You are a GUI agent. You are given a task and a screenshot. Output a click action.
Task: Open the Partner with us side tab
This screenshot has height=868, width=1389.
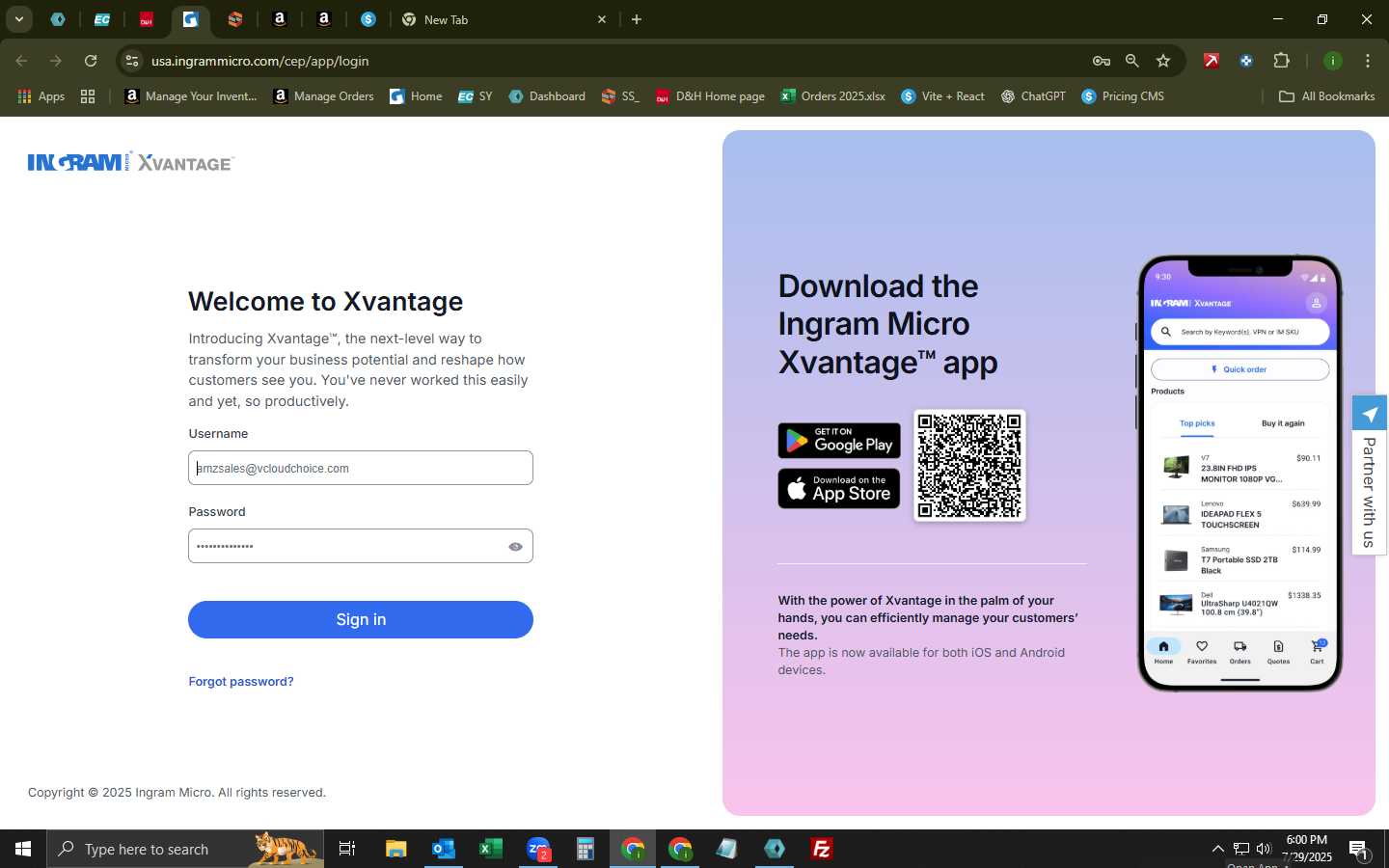pyautogui.click(x=1369, y=475)
